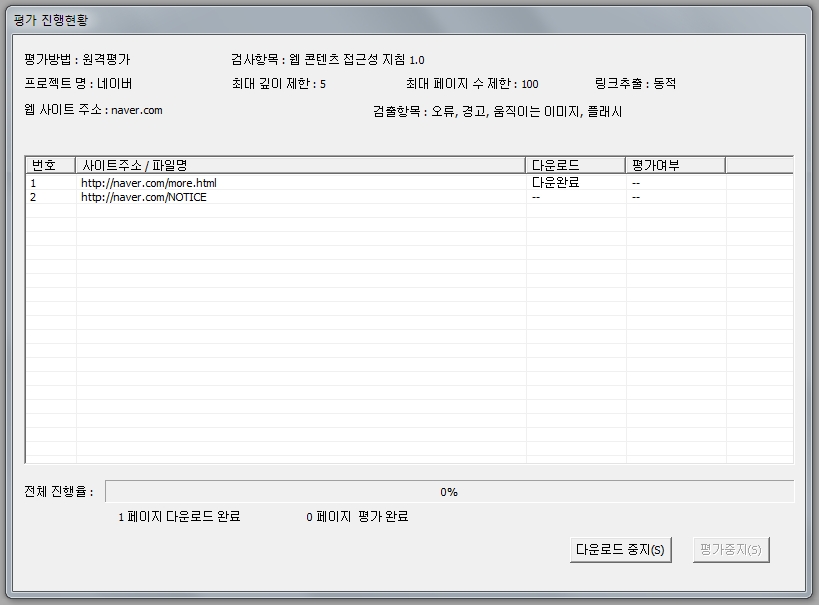
Task: Click the 1 페이지 다운로드 완료 status text
Action: click(x=179, y=517)
